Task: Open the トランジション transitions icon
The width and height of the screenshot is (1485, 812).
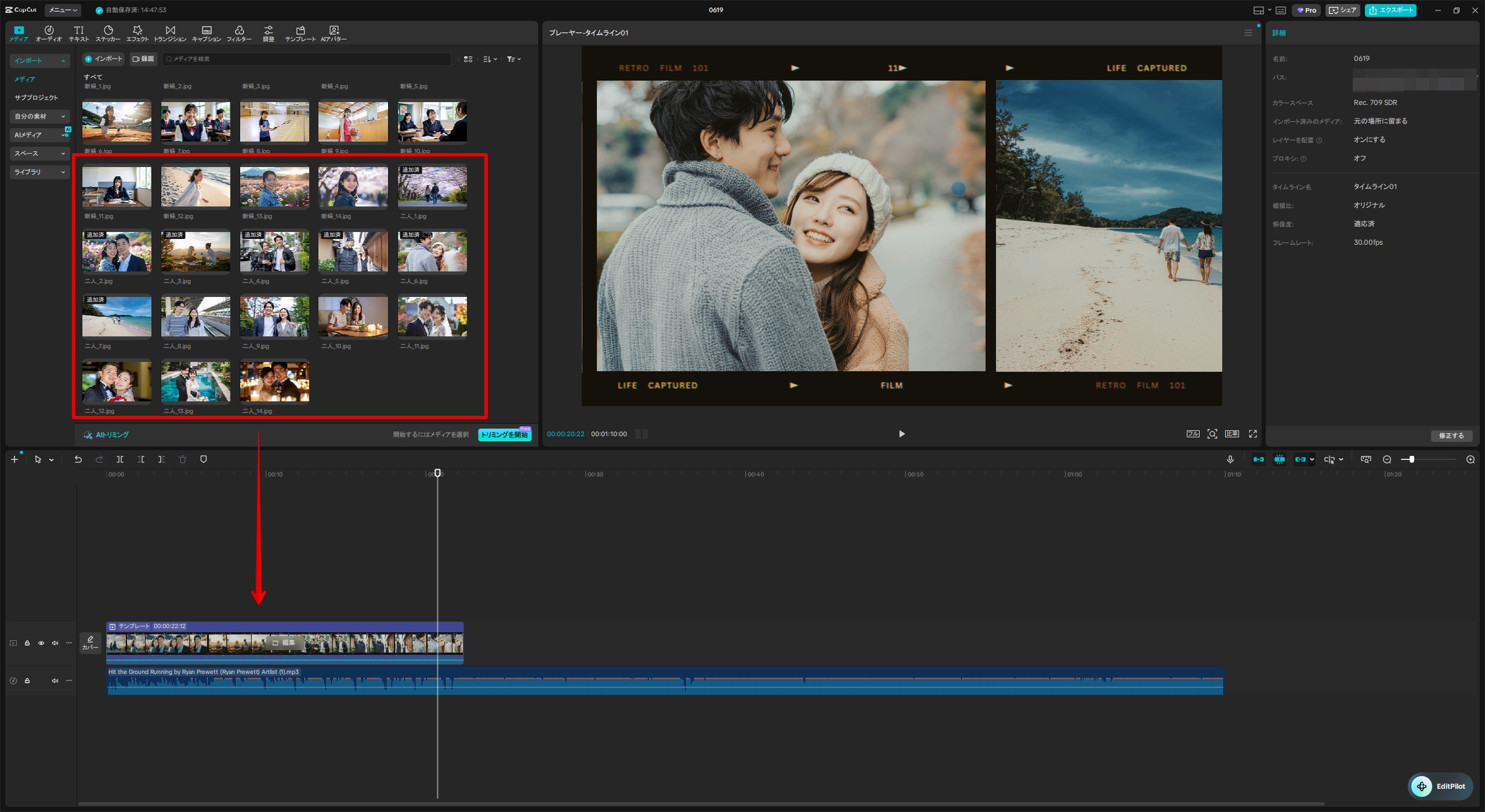Action: 170,33
